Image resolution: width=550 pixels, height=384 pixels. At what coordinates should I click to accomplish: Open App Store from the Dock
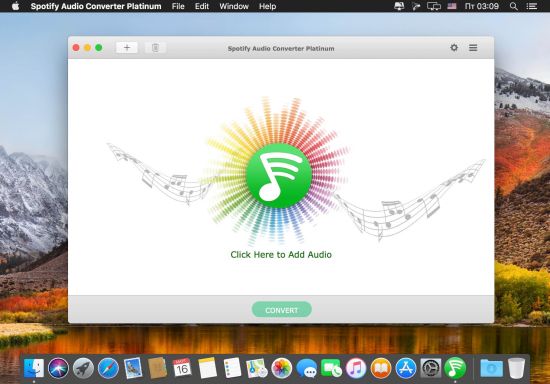pos(406,368)
